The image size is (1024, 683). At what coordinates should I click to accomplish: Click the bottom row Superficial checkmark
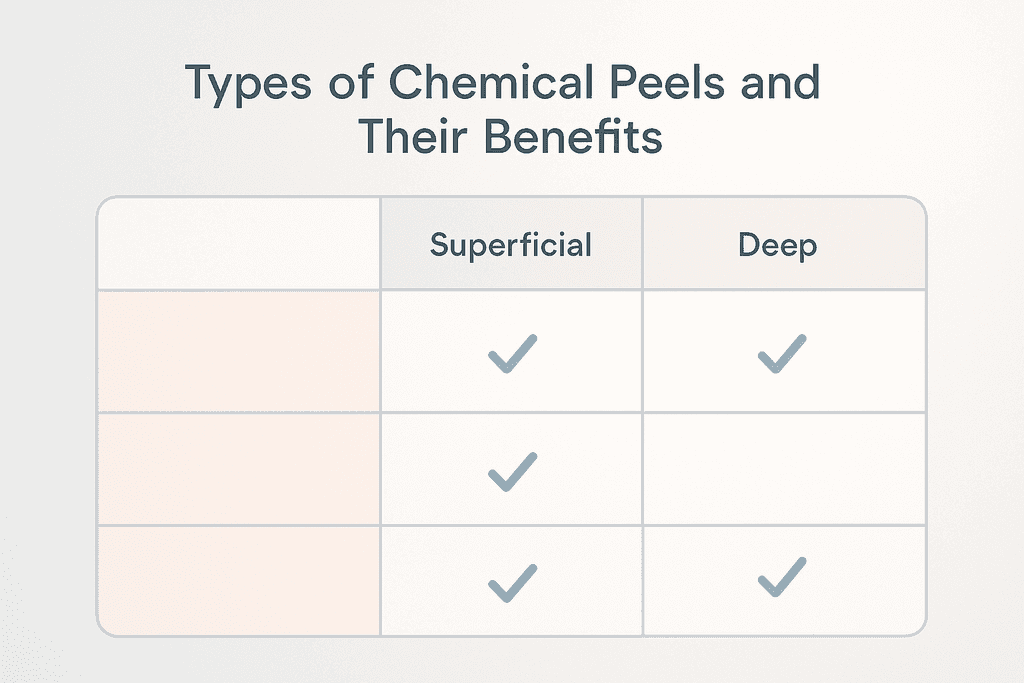[512, 581]
